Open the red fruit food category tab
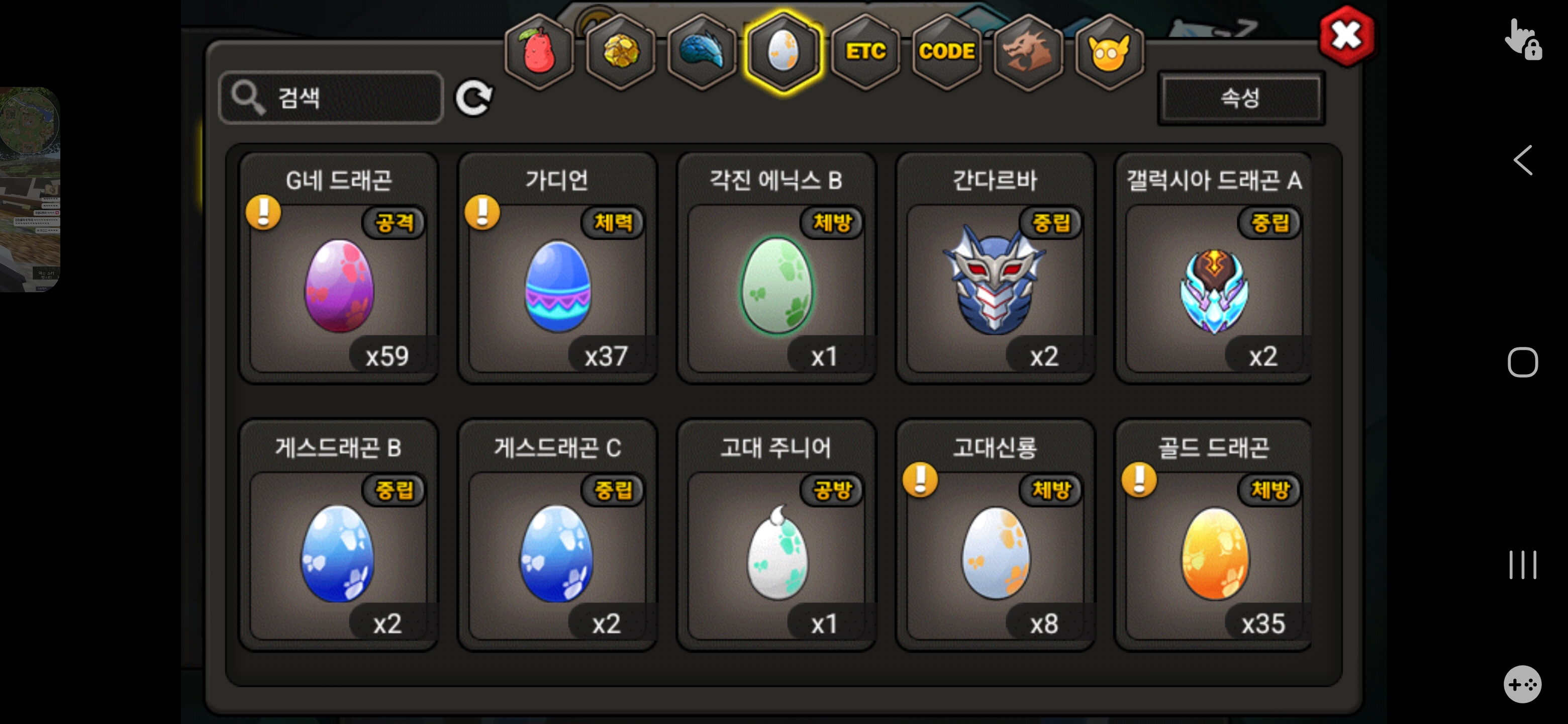 point(538,52)
